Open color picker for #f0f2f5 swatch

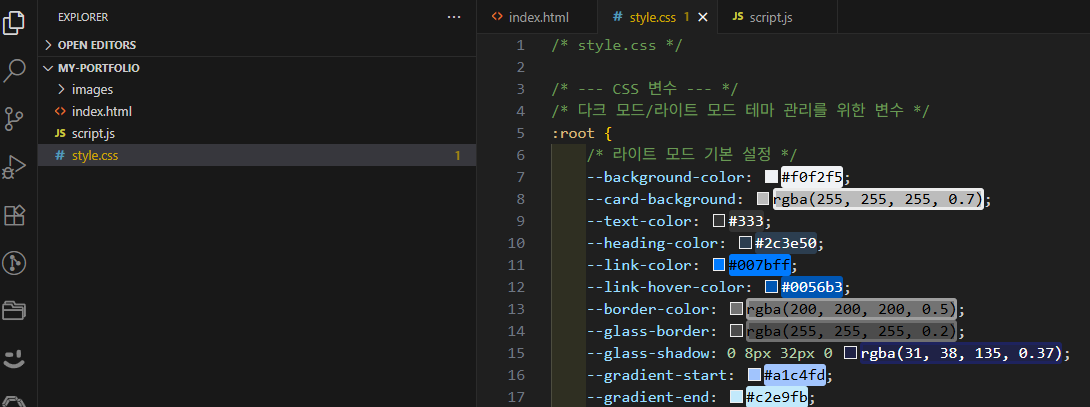[x=772, y=177]
